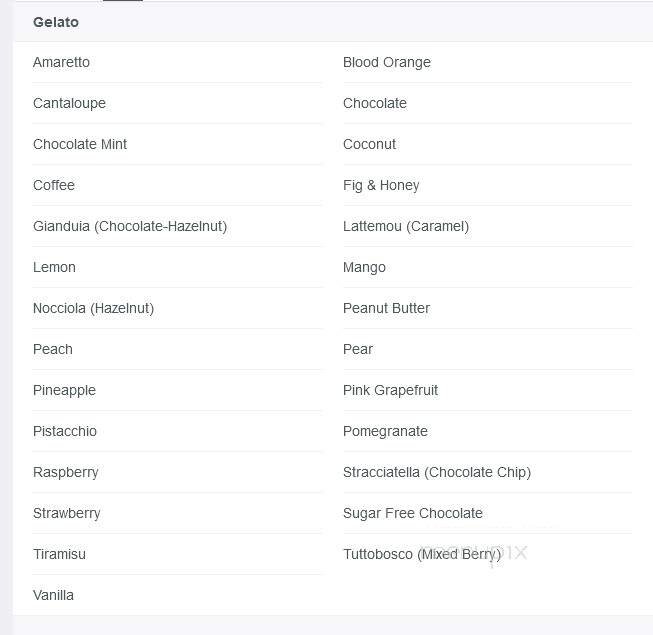The image size is (653, 635).
Task: Click the Coffee flavor entry
Action: coord(54,185)
